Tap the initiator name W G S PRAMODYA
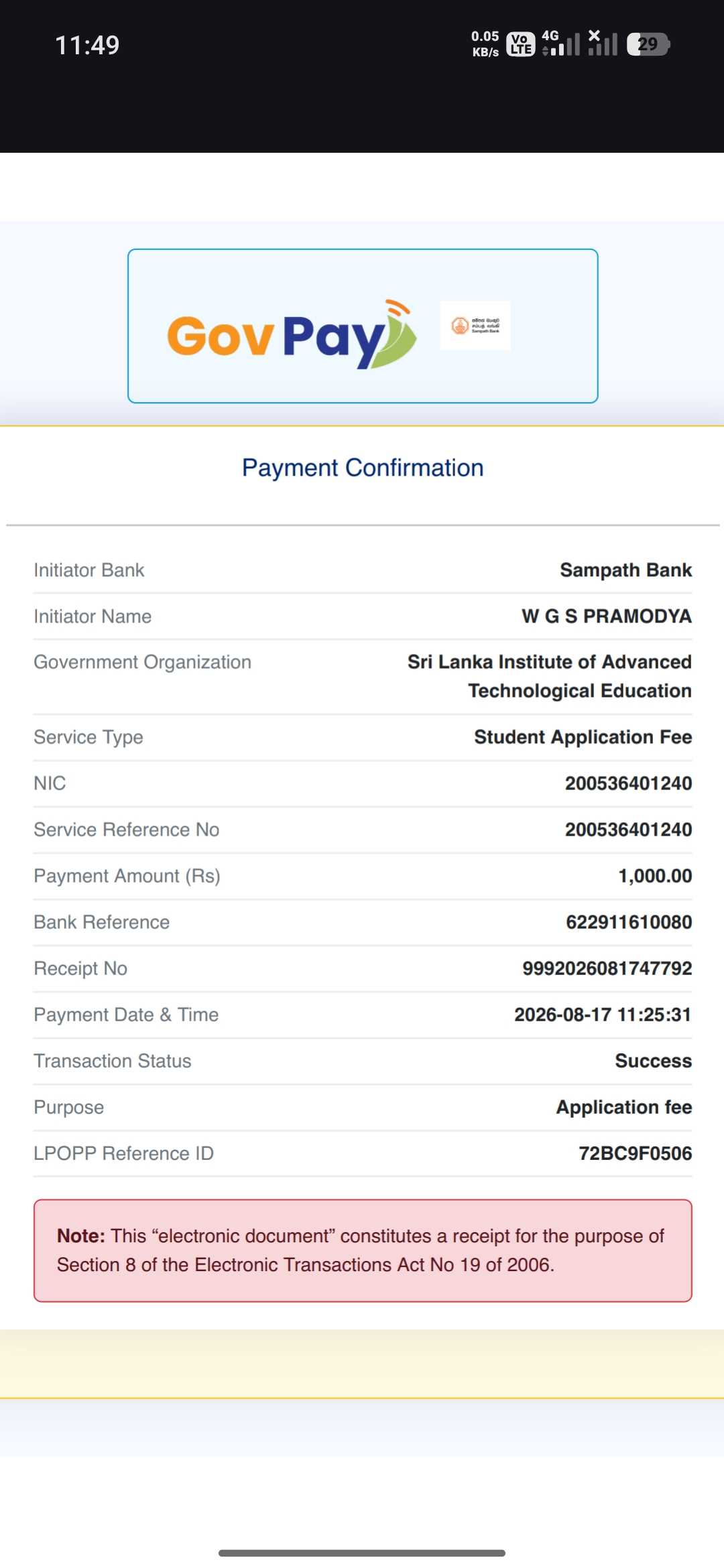724x1568 pixels. coord(607,616)
